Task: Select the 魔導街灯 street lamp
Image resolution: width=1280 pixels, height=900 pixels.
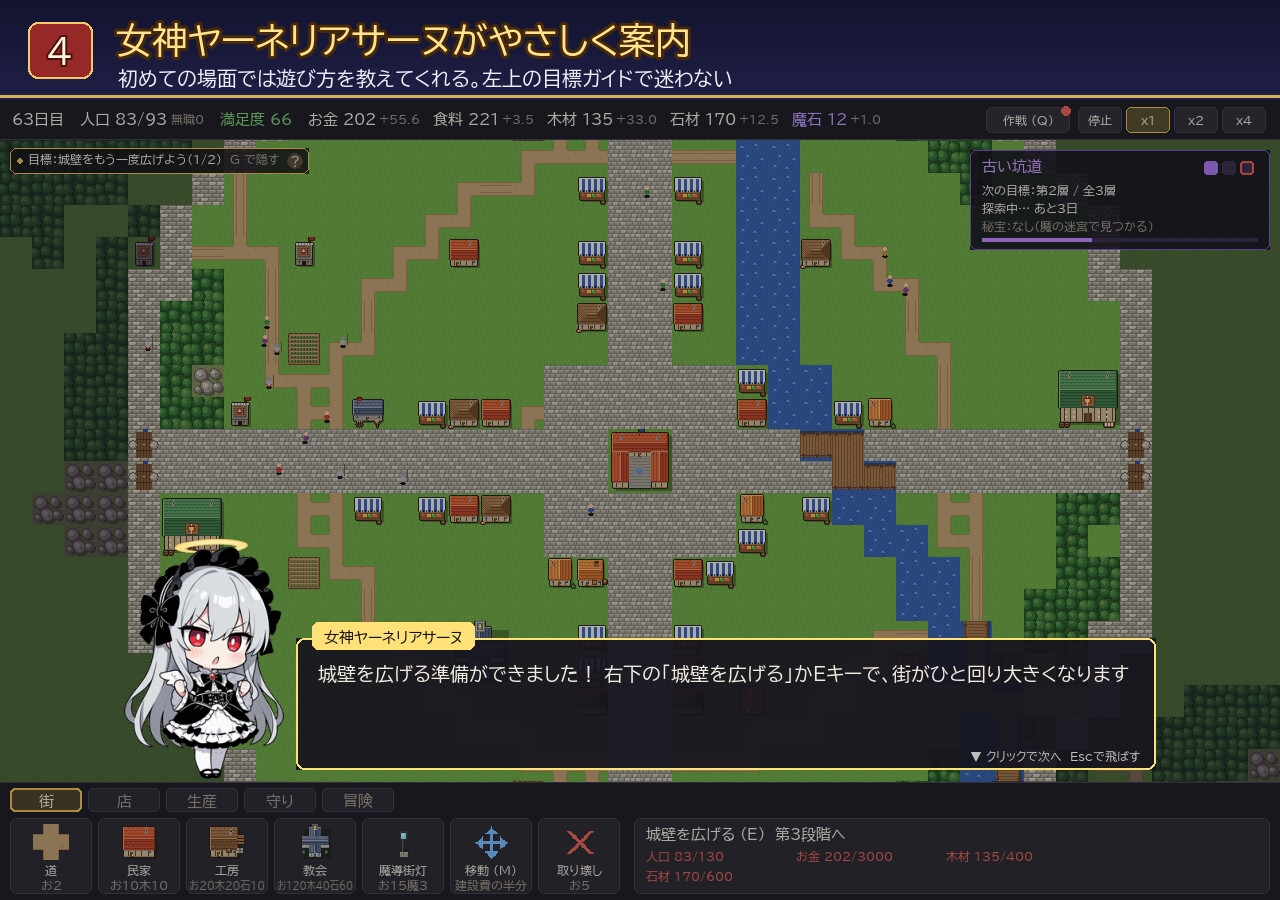Action: [x=403, y=856]
